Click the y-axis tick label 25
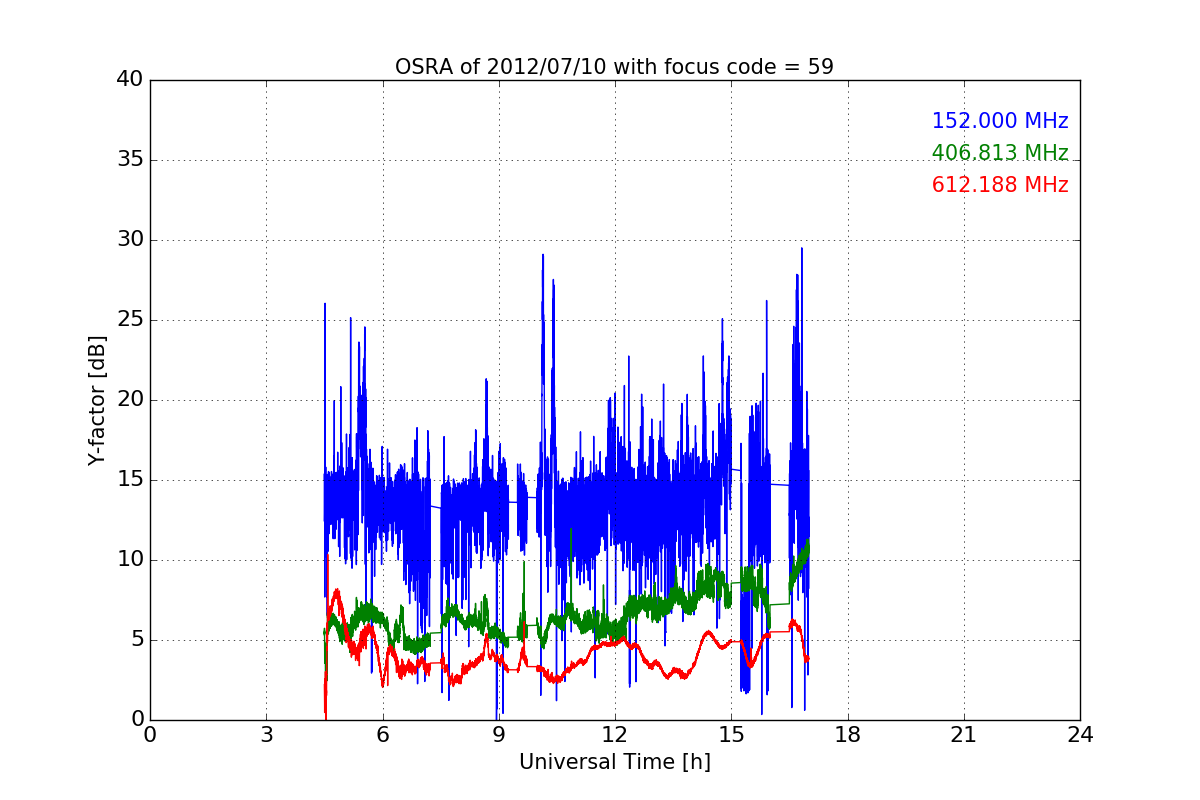Screen dimensions: 1200x800 pos(130,320)
